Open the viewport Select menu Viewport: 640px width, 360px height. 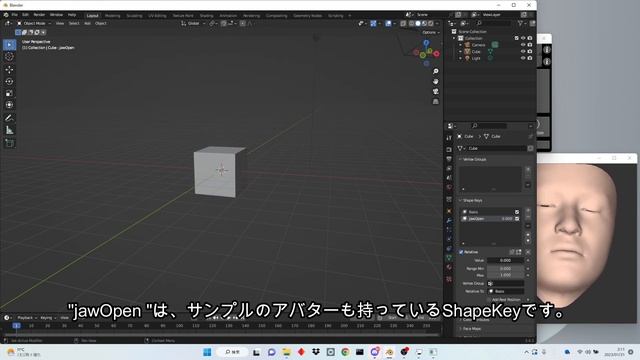[x=74, y=23]
